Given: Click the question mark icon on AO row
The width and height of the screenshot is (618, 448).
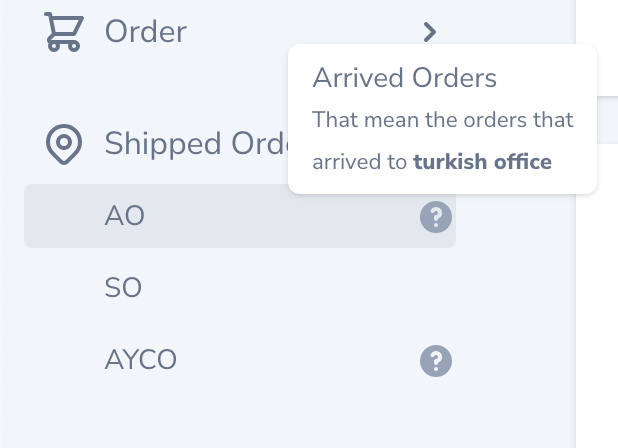Looking at the screenshot, I should [x=435, y=216].
